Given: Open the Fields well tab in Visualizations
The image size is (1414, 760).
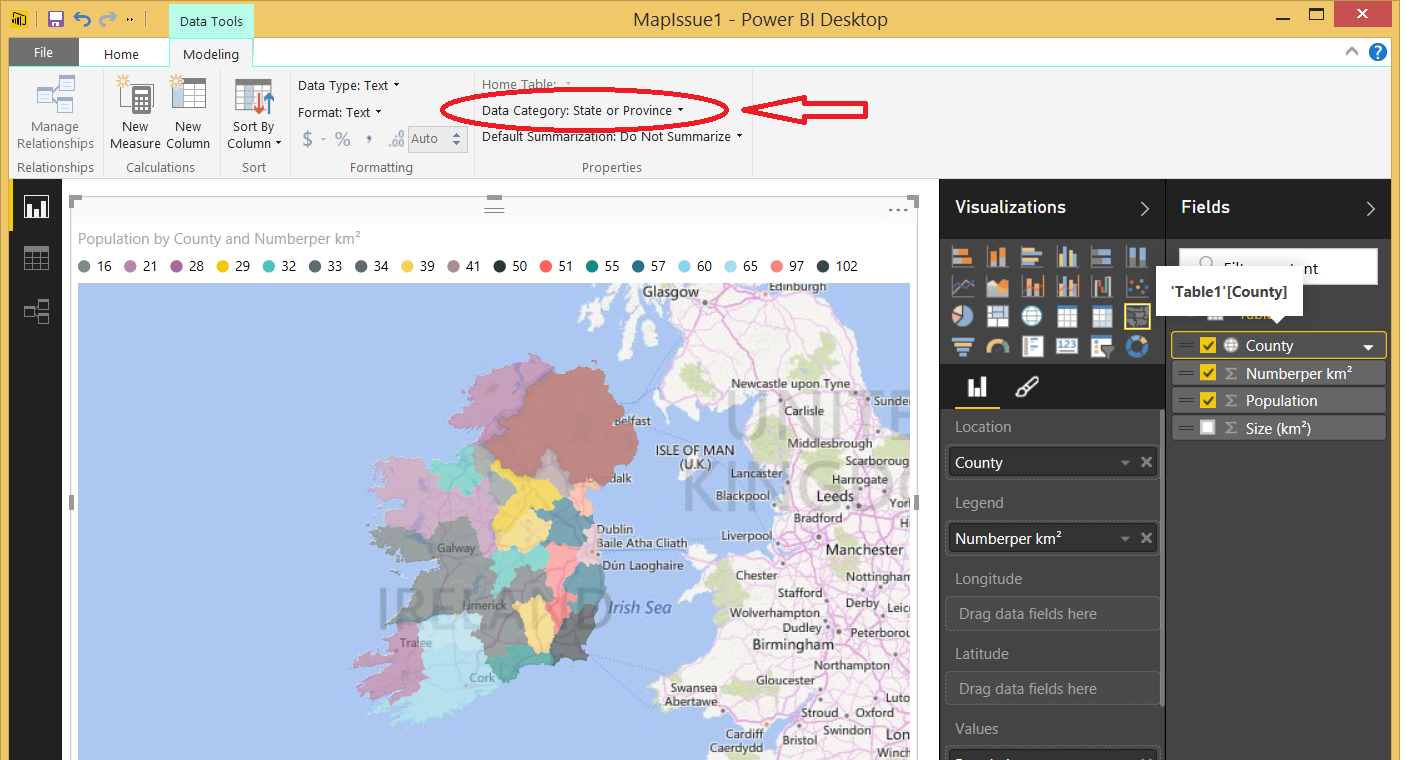Looking at the screenshot, I should click(x=977, y=388).
